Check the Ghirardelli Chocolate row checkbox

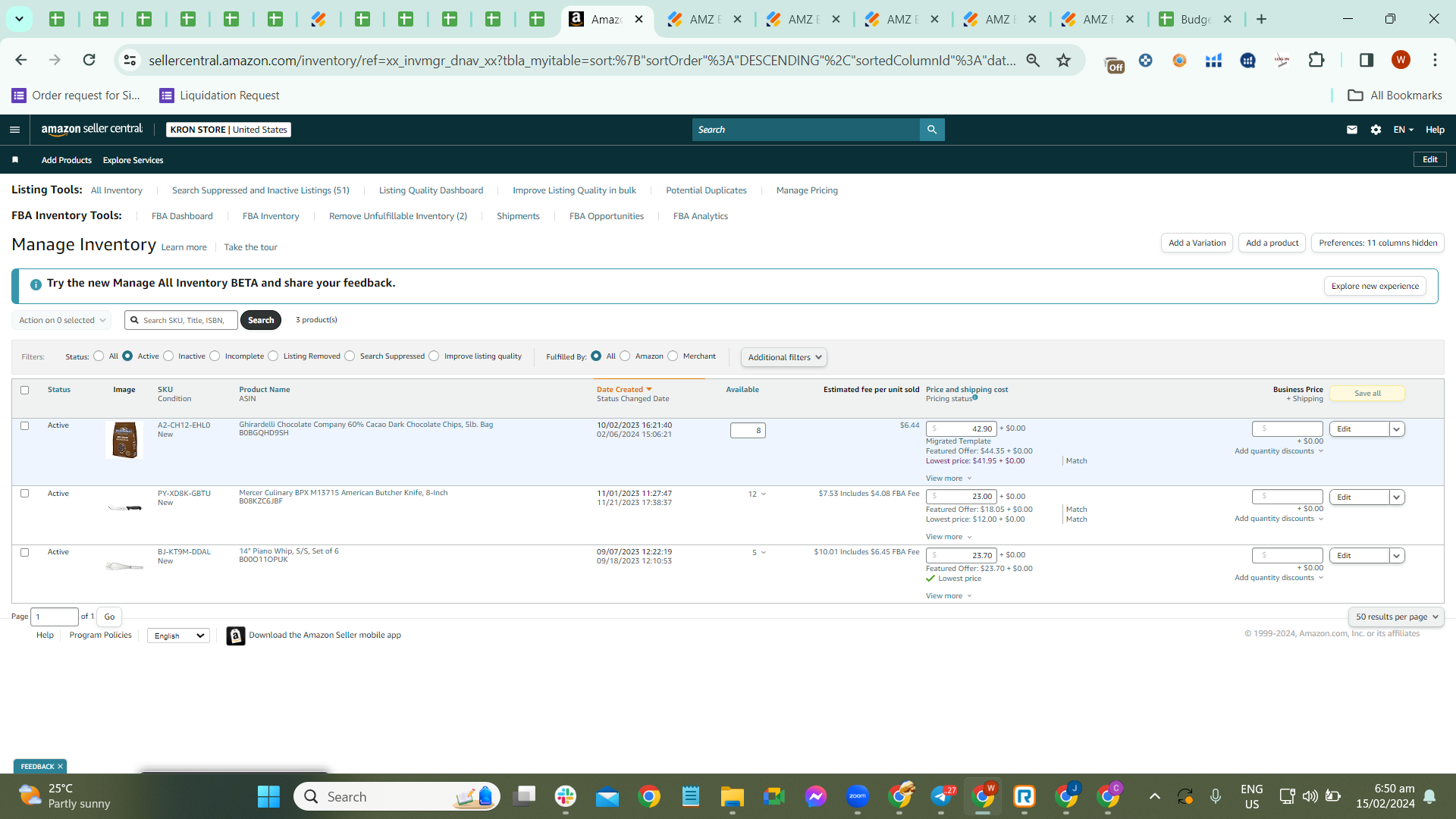coord(24,425)
